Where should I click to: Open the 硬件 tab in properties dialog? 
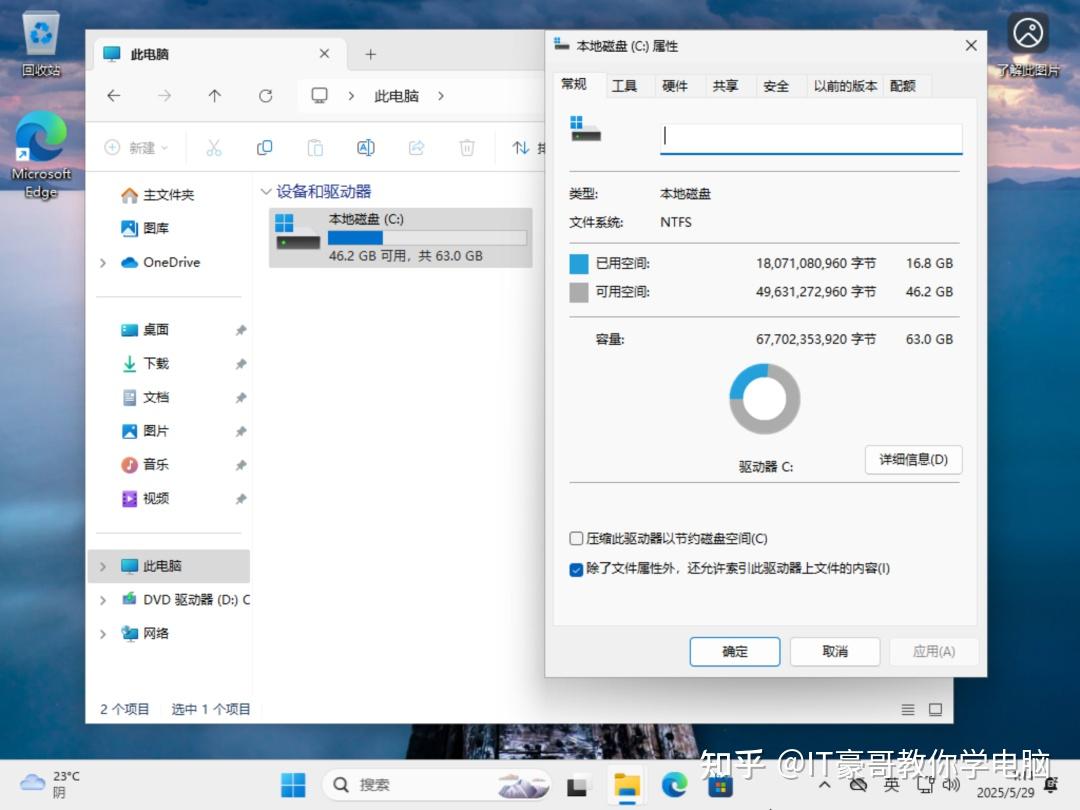click(x=676, y=86)
